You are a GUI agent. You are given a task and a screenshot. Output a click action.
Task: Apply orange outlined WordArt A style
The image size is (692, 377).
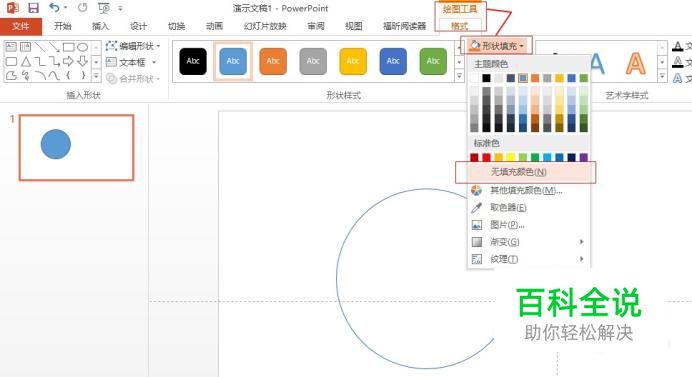click(636, 63)
